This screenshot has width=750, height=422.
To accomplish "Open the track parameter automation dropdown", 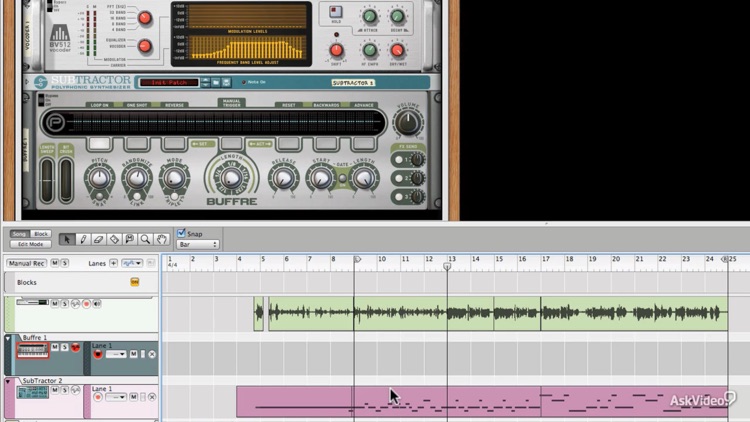I will [x=132, y=263].
